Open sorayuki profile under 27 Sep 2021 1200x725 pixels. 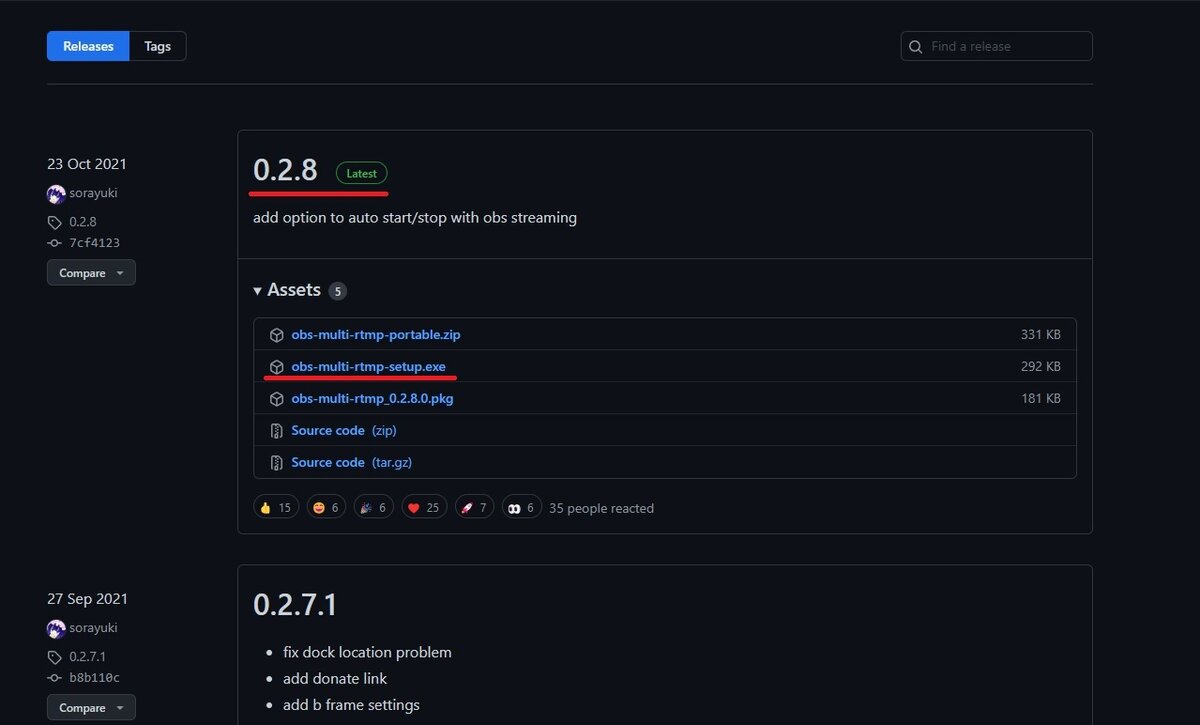93,628
